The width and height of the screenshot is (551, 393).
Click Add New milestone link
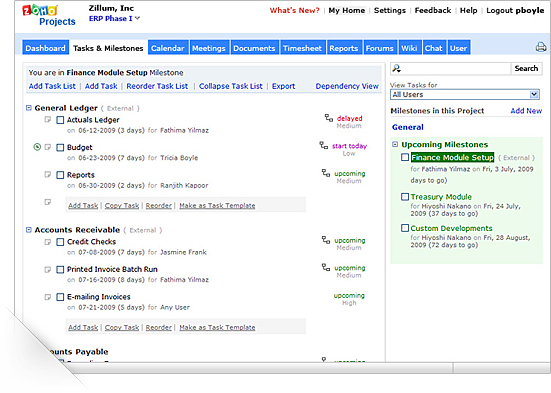[x=526, y=111]
